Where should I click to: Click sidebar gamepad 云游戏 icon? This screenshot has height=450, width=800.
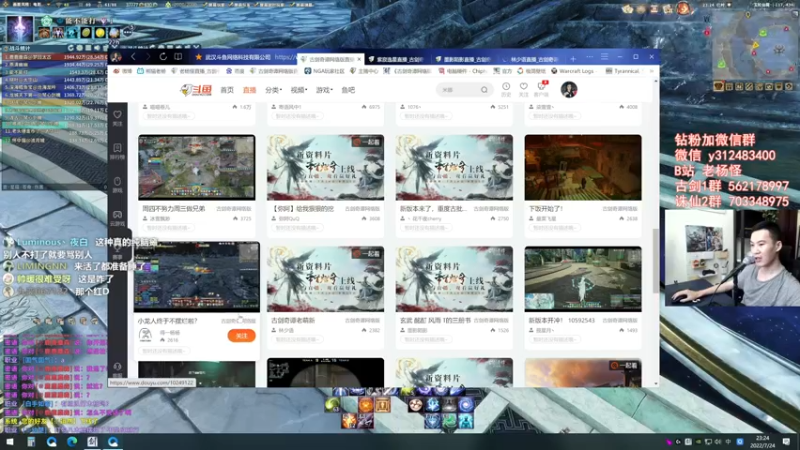tap(117, 218)
